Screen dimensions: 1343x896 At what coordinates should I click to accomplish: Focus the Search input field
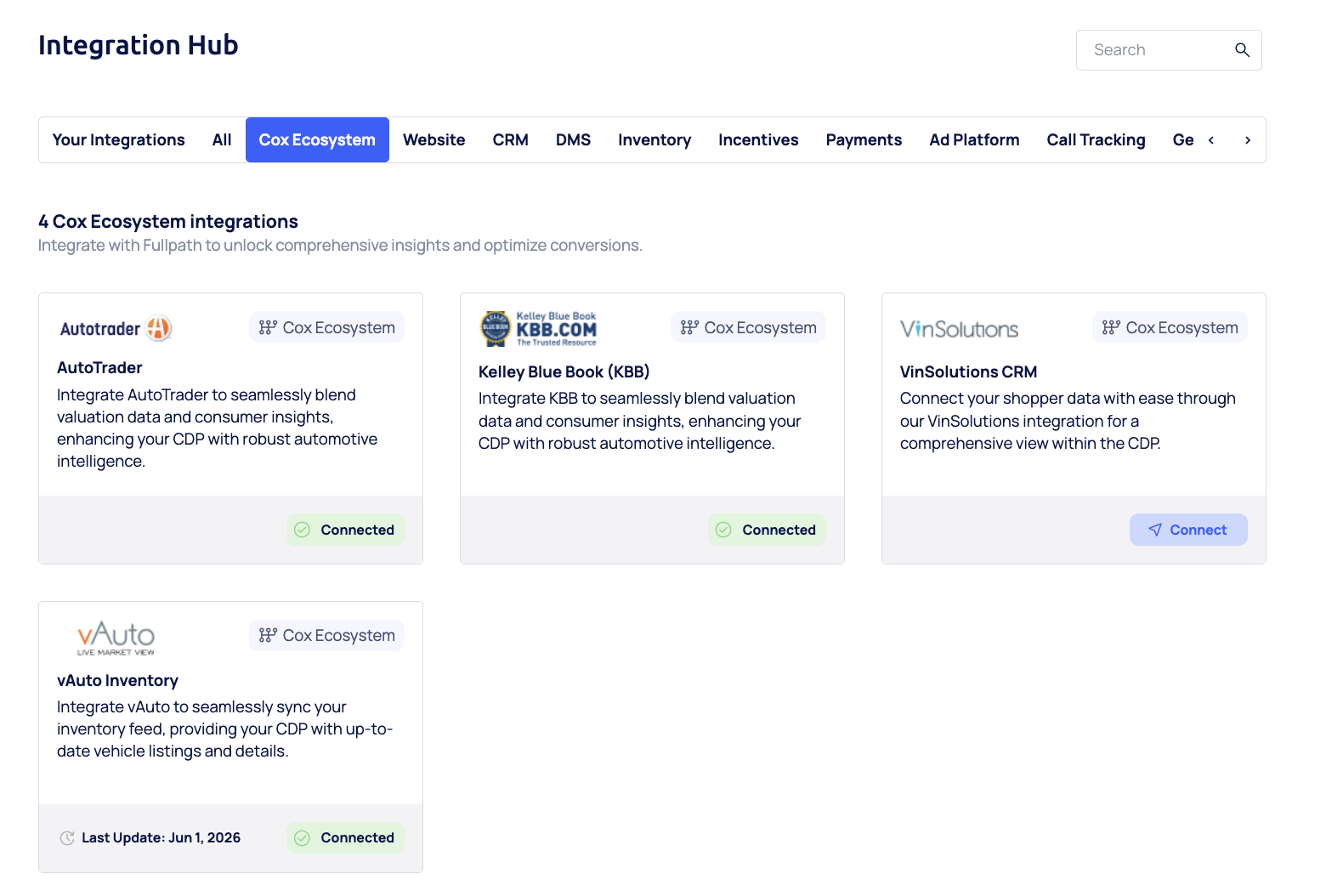(x=1169, y=50)
